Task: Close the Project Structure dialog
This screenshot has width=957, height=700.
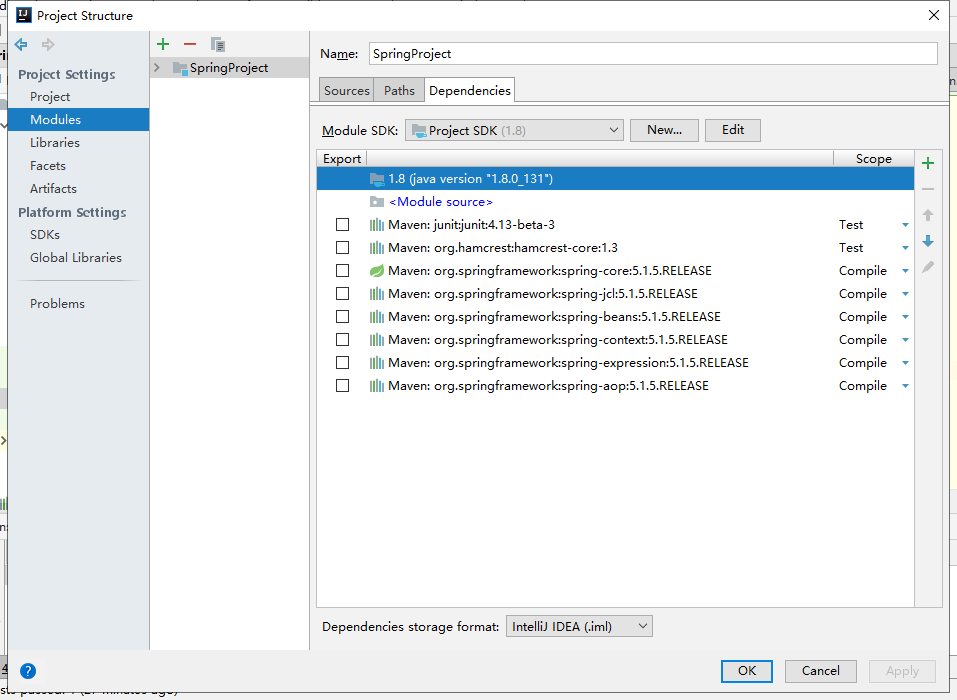Action: pos(934,15)
